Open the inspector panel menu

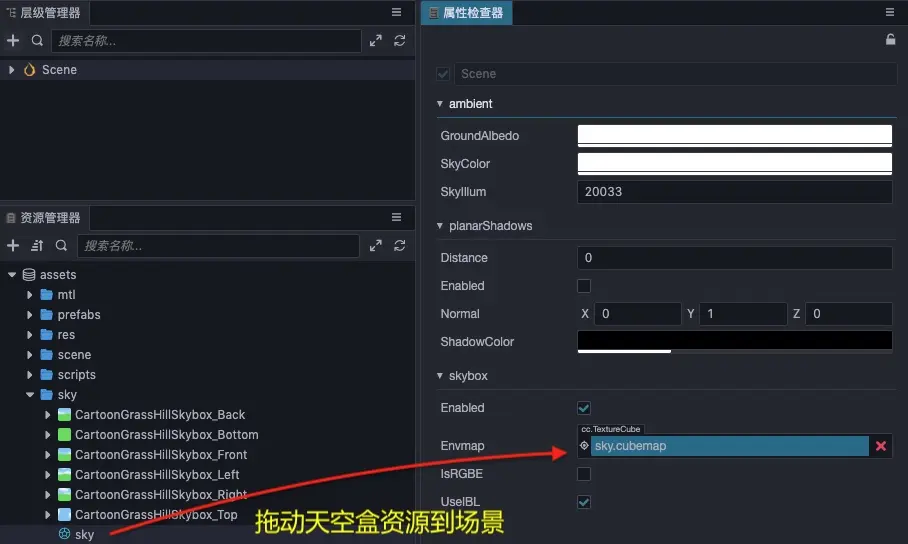point(890,12)
